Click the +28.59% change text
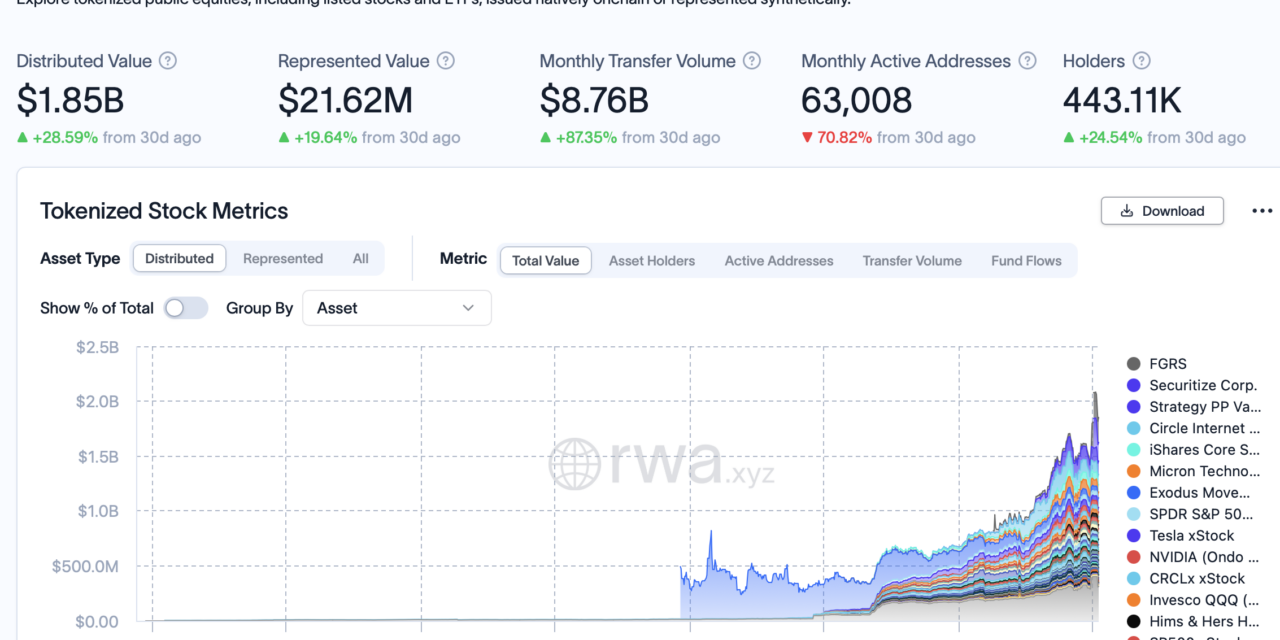1280x640 pixels. pyautogui.click(x=65, y=137)
